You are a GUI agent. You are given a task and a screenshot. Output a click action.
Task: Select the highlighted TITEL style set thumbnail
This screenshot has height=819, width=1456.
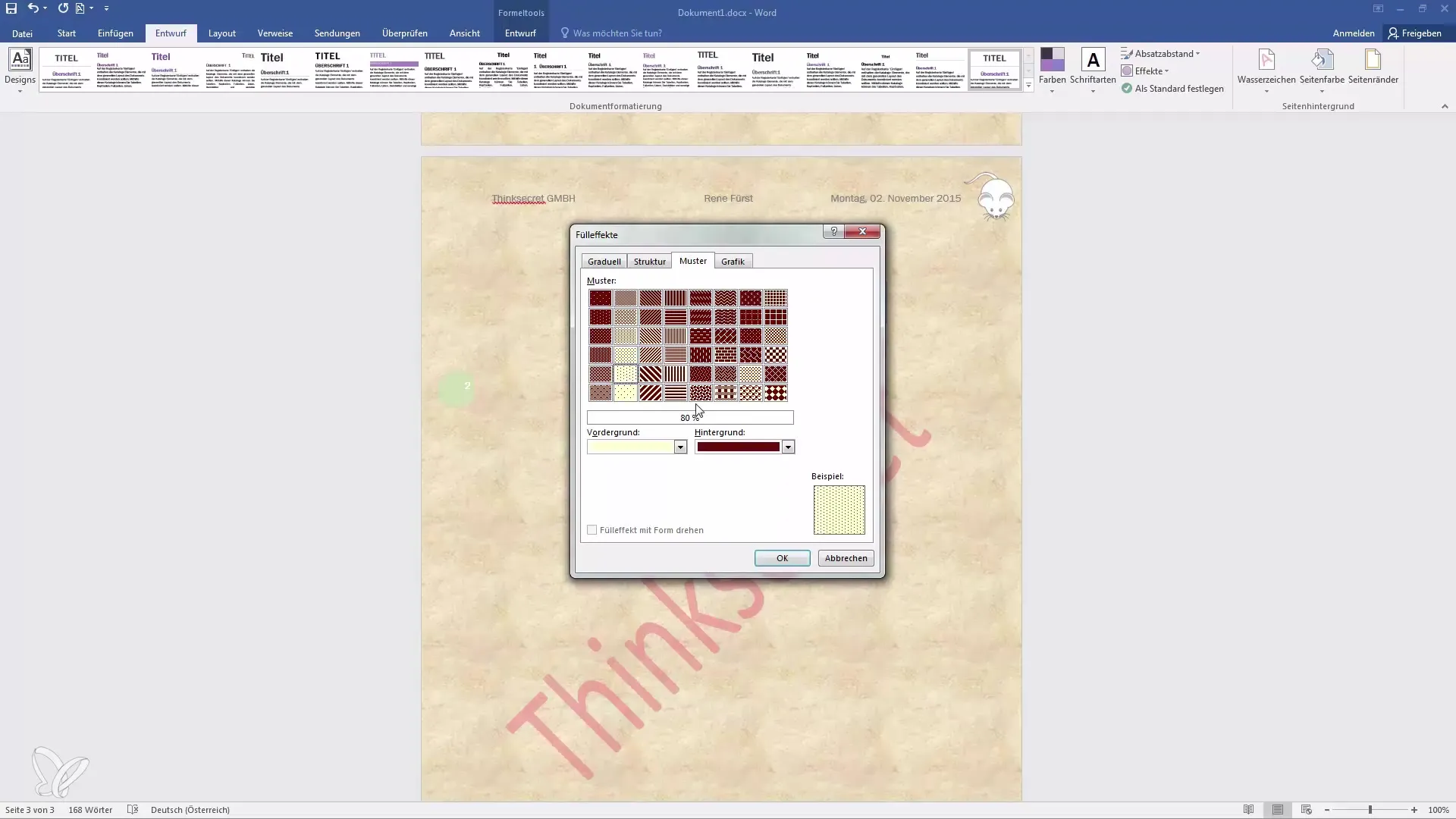(994, 70)
